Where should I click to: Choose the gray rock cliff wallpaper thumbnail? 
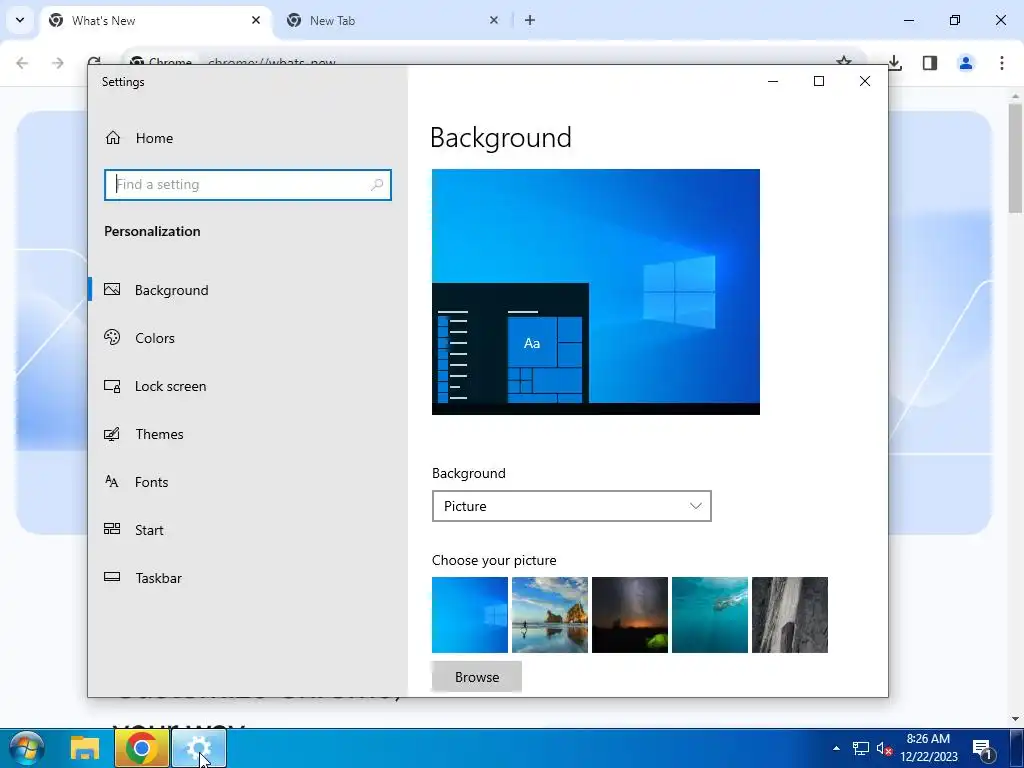click(790, 615)
